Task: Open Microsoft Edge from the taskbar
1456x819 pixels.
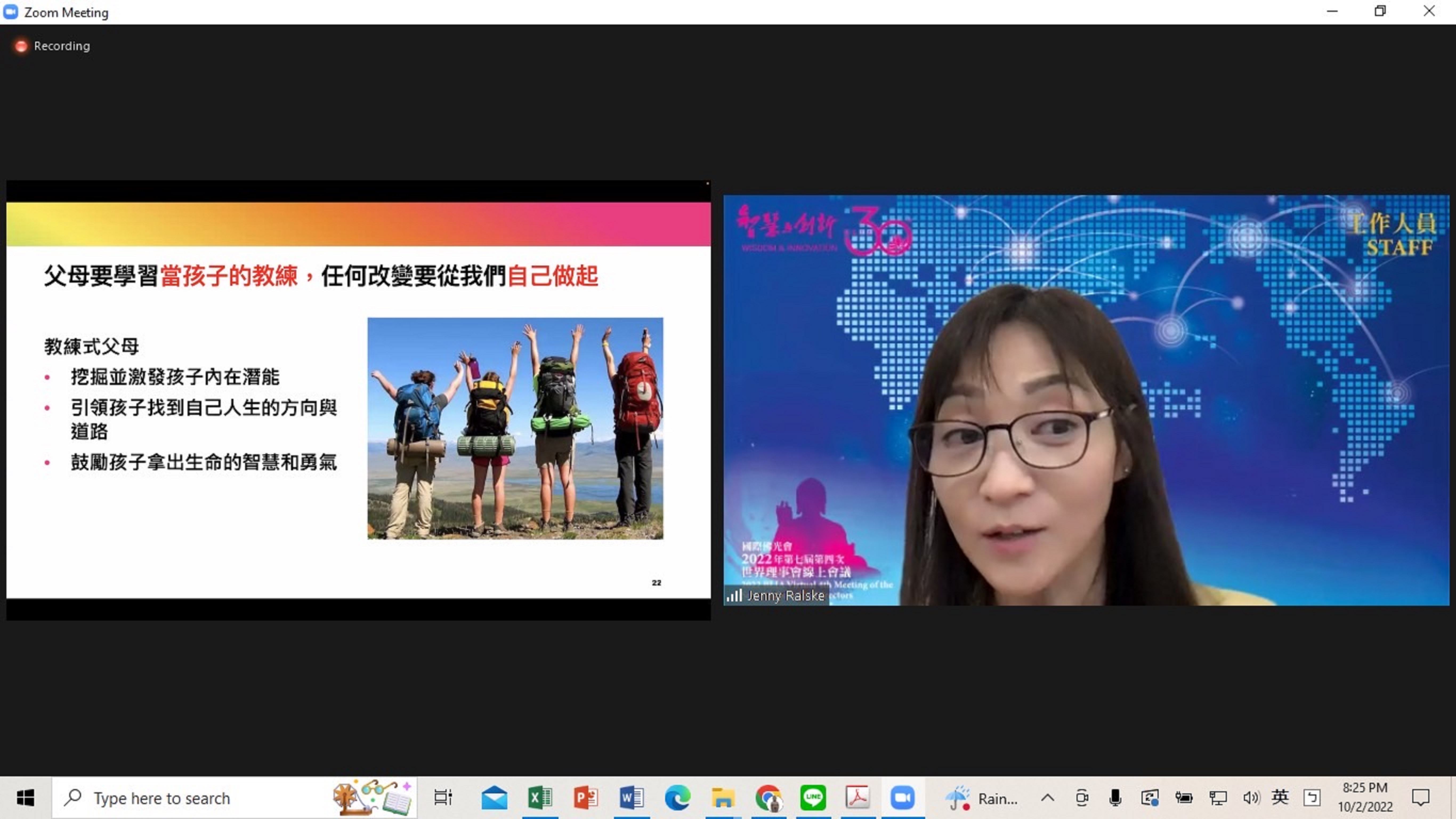Action: click(677, 798)
